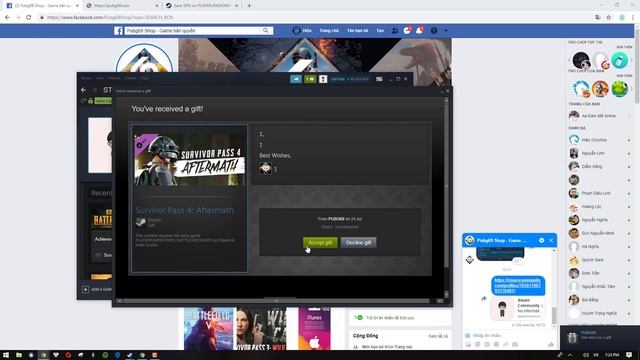The image size is (640, 360).
Task: Open Steam account avatar in header
Action: 323,79
